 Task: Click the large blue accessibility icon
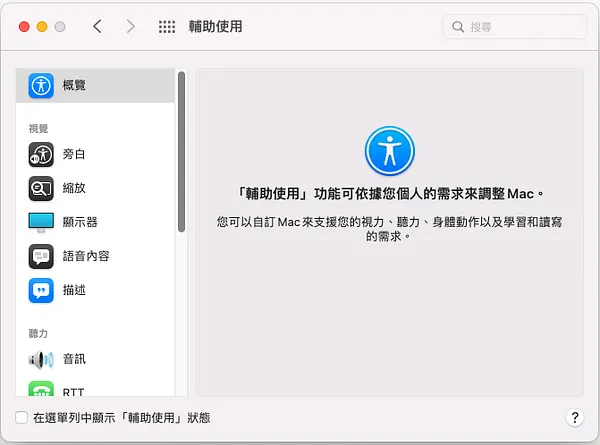(390, 151)
